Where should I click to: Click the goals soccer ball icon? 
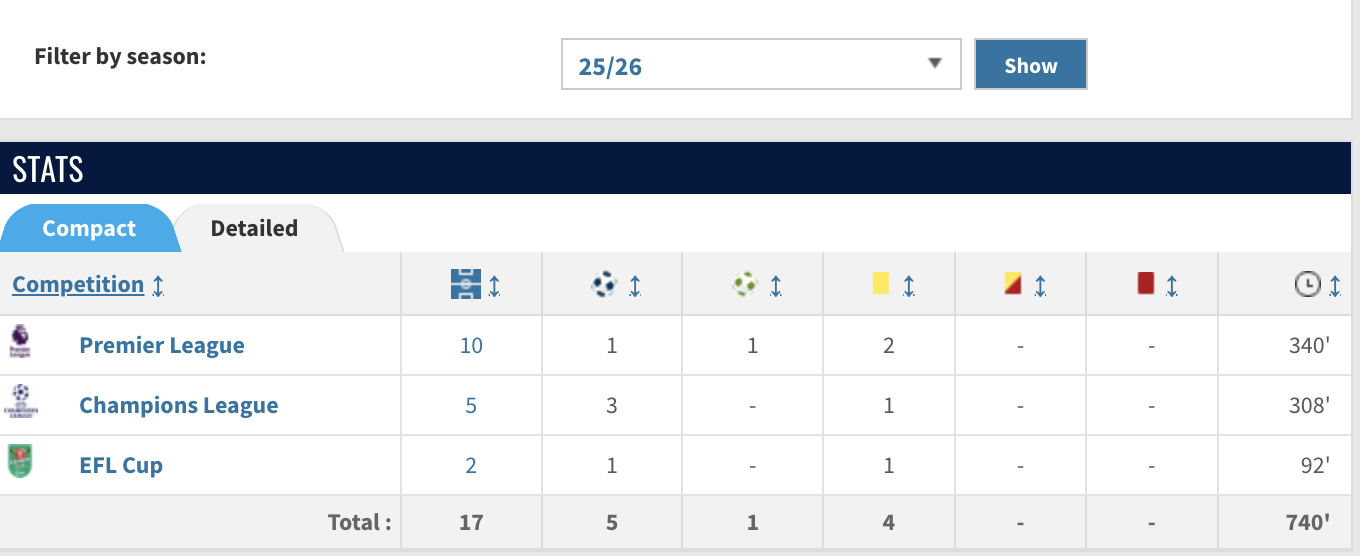pos(604,285)
